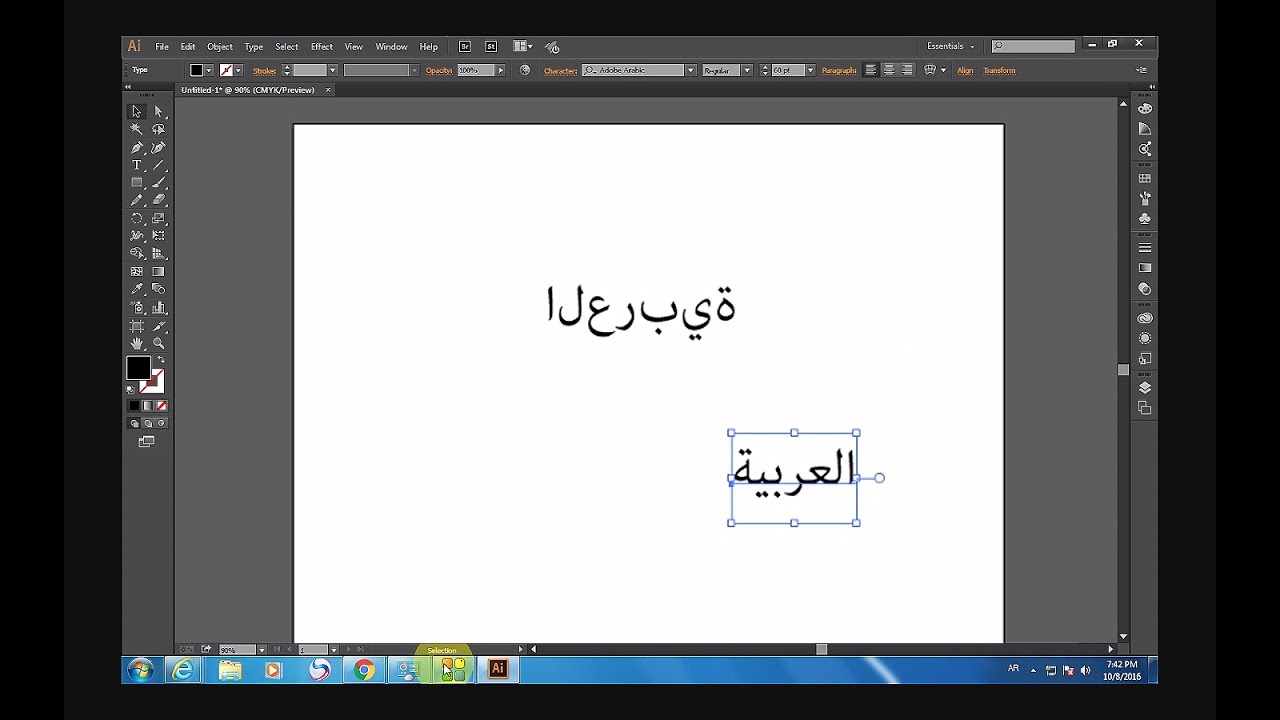Select the Line Segment tool
Viewport: 1280px width, 720px height.
pos(158,165)
